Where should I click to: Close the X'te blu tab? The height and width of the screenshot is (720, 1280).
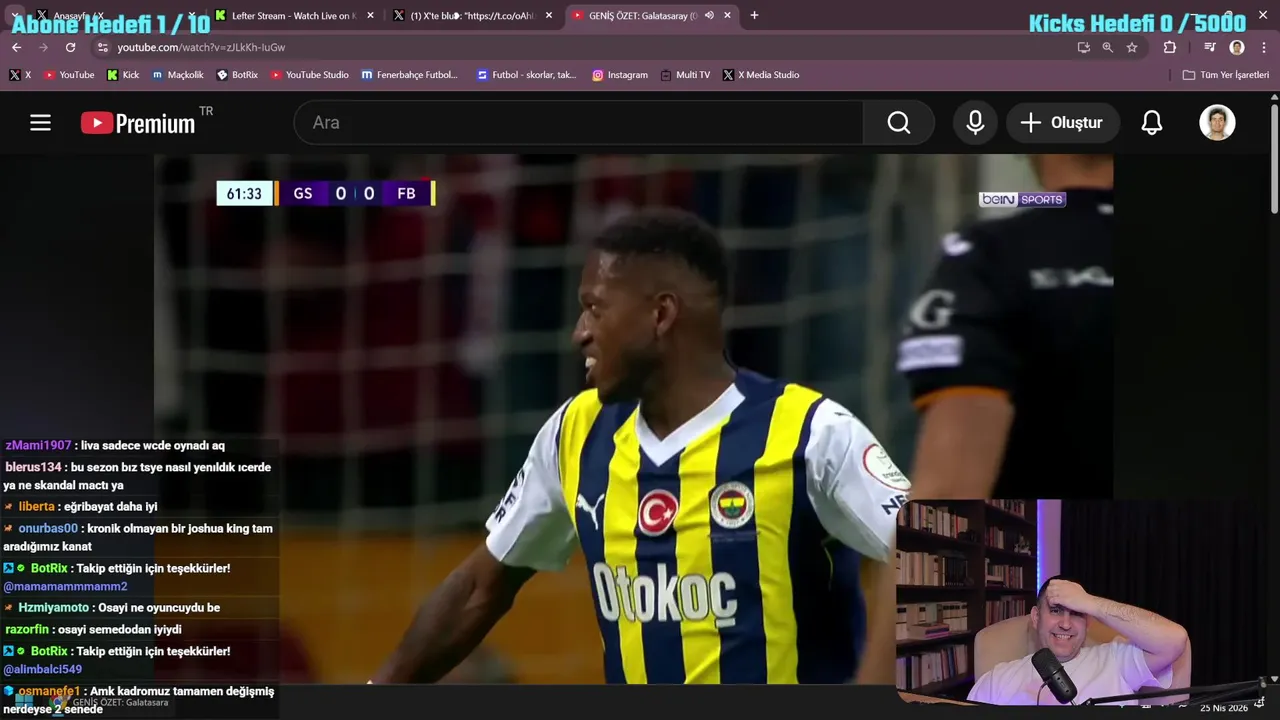pos(548,15)
